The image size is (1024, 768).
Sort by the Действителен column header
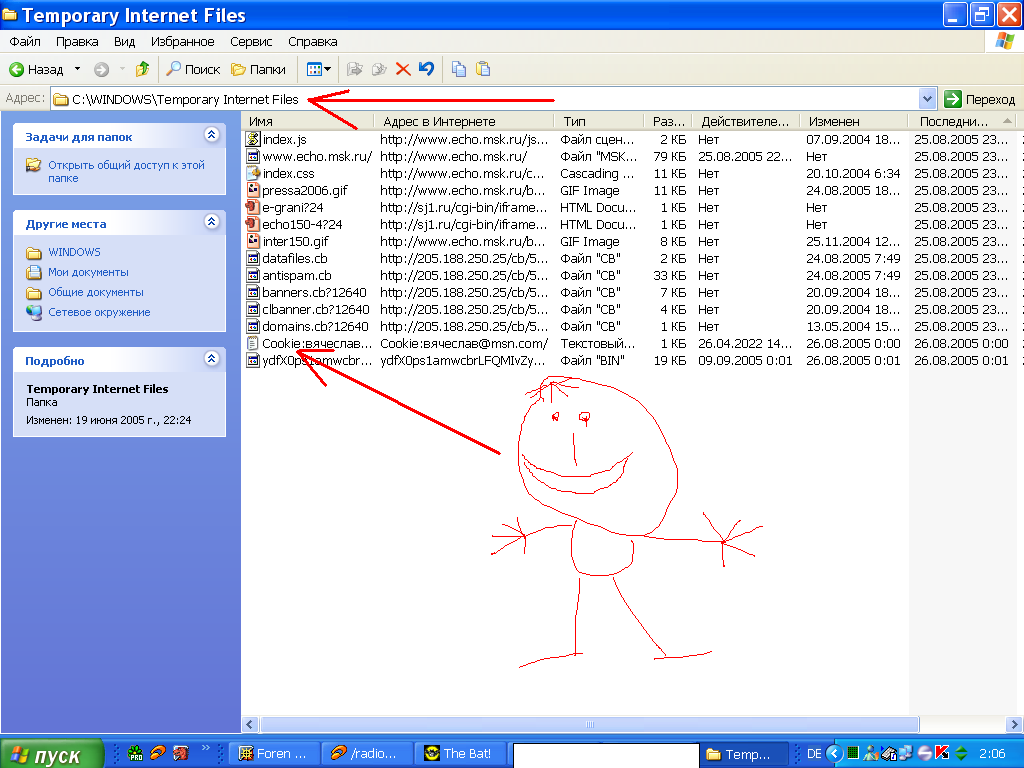click(x=745, y=121)
